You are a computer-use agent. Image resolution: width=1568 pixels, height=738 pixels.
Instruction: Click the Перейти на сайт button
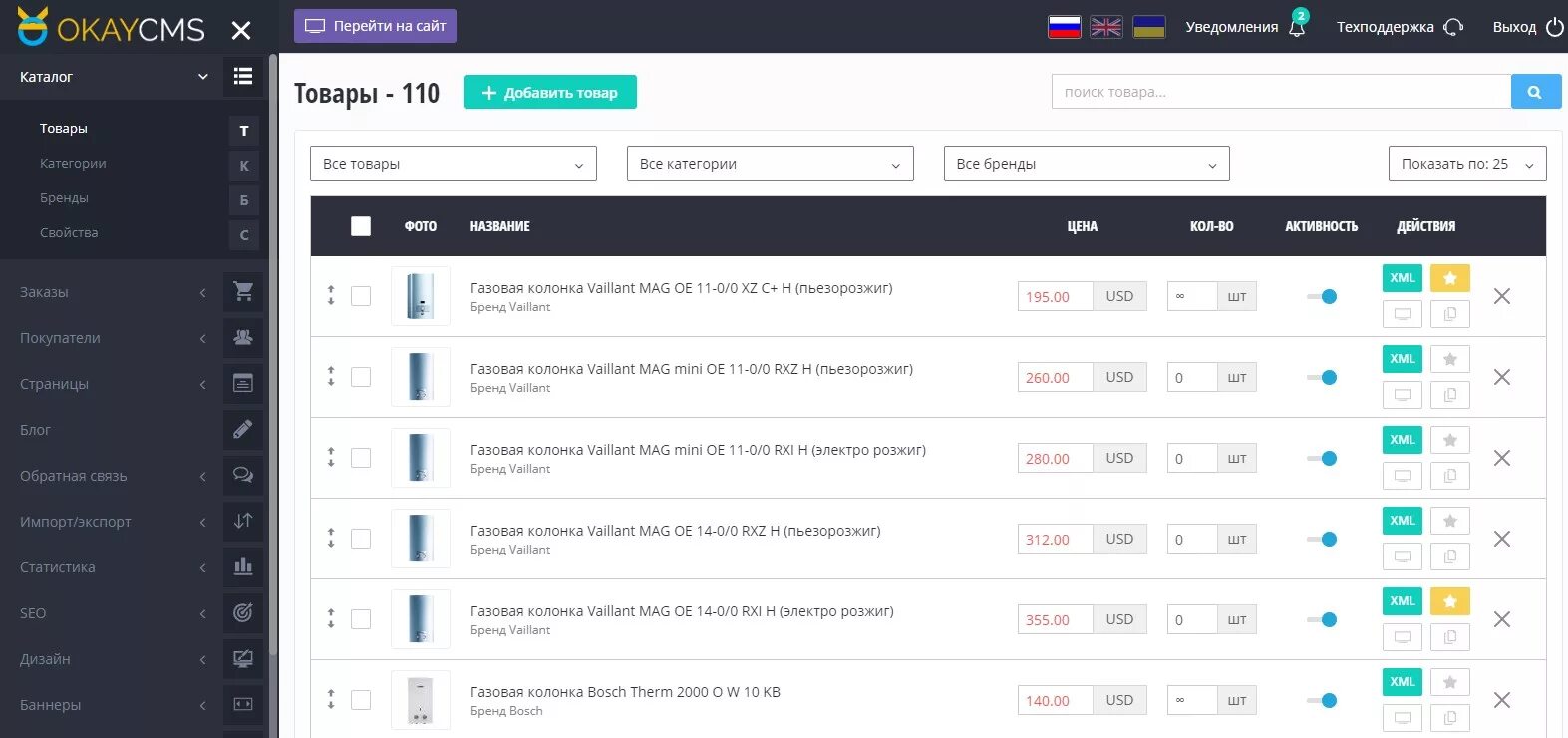[375, 26]
